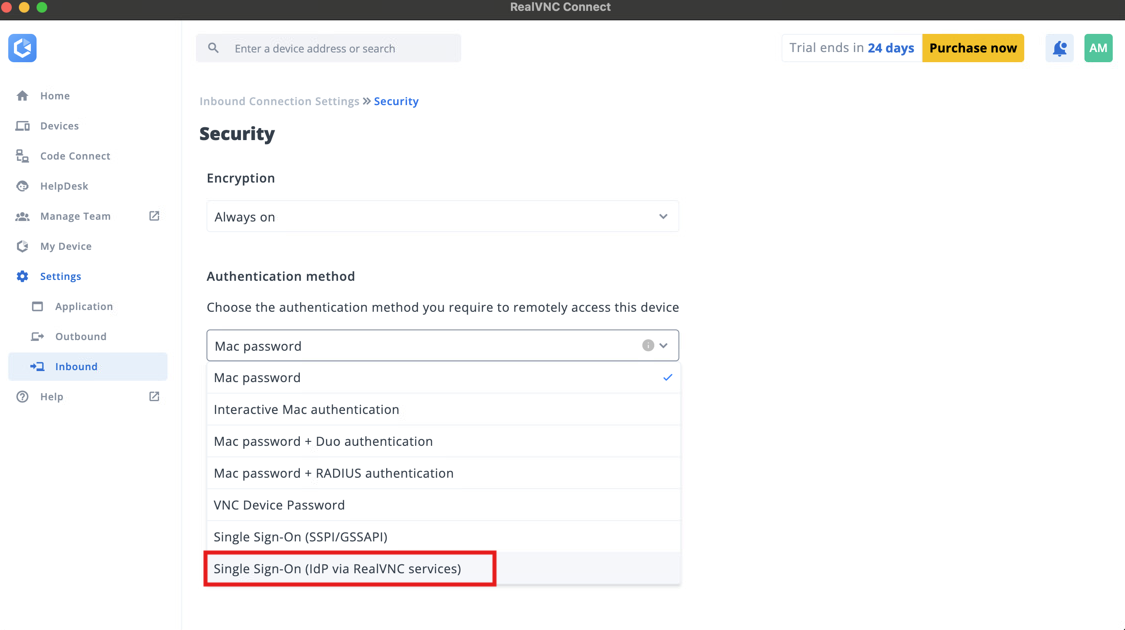Select VNC Device Password option
Image resolution: width=1125 pixels, height=630 pixels.
click(443, 505)
